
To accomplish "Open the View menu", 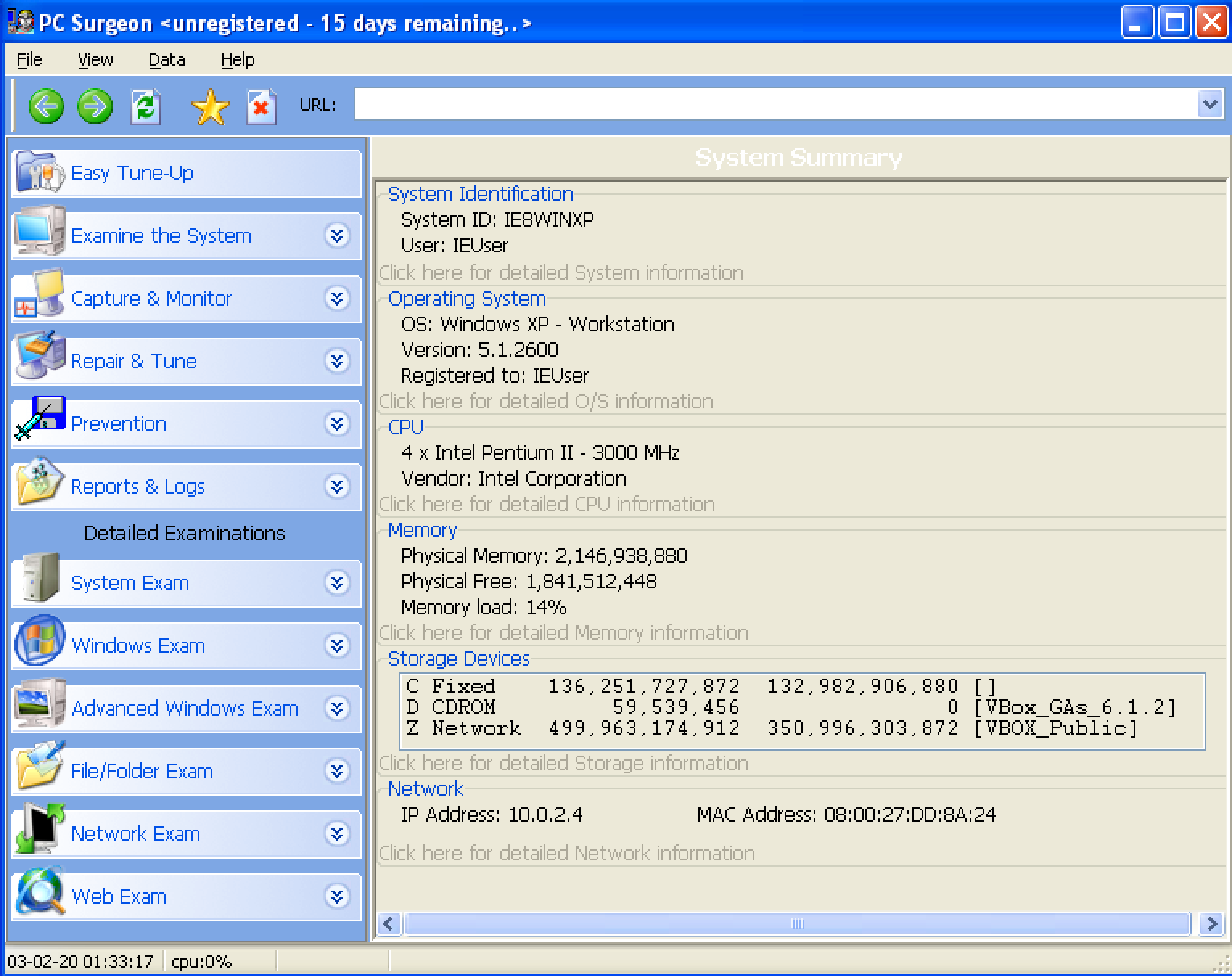I will 96,59.
